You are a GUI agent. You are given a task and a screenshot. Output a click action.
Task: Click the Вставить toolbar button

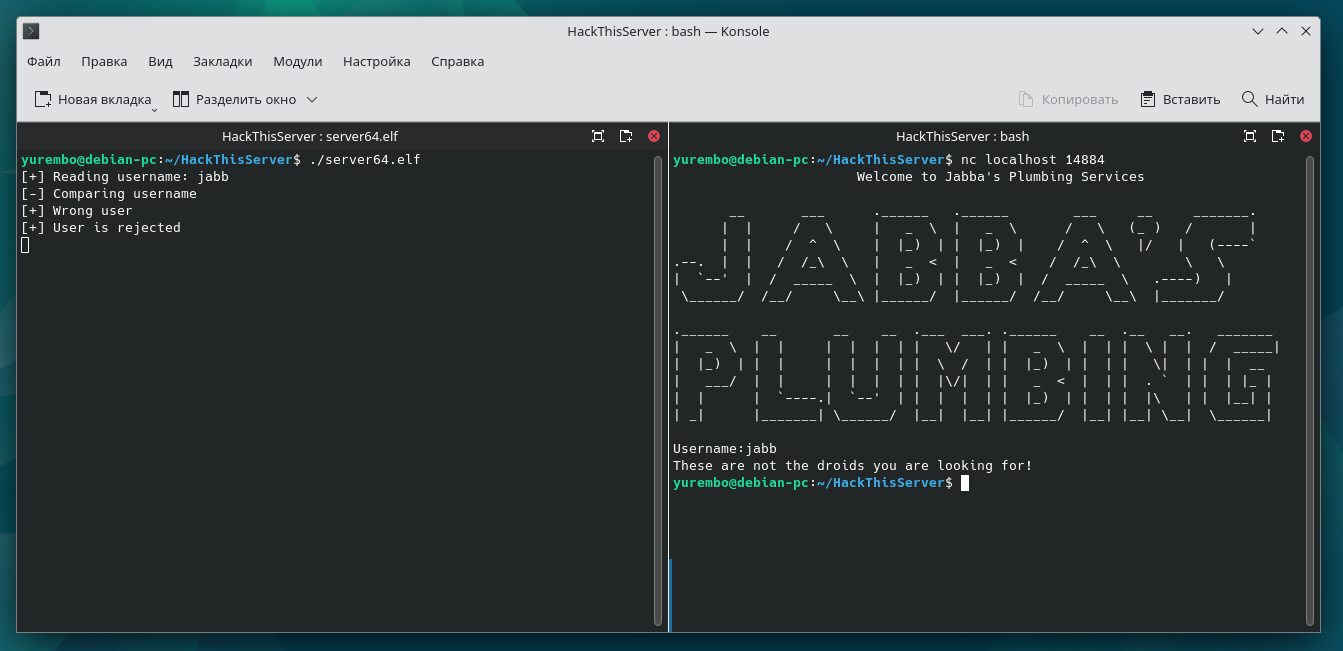point(1180,99)
